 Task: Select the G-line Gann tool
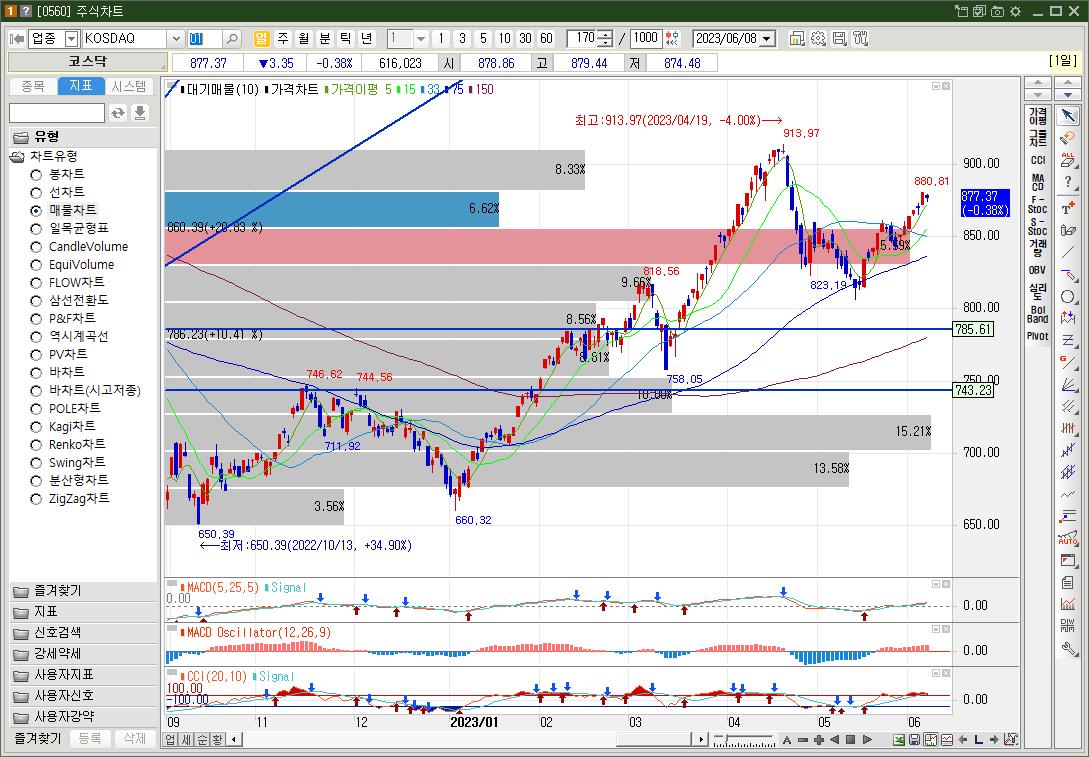tap(1068, 361)
